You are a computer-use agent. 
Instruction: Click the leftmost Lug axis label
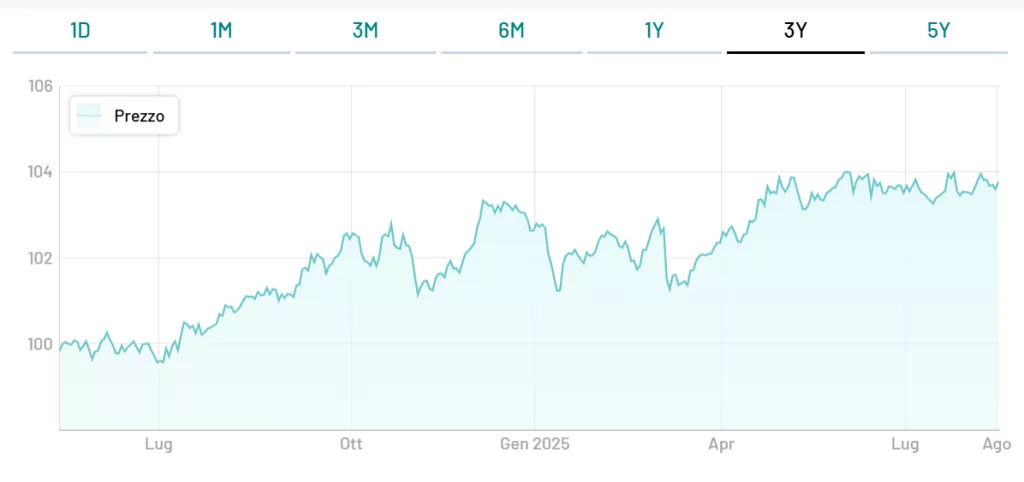(159, 444)
